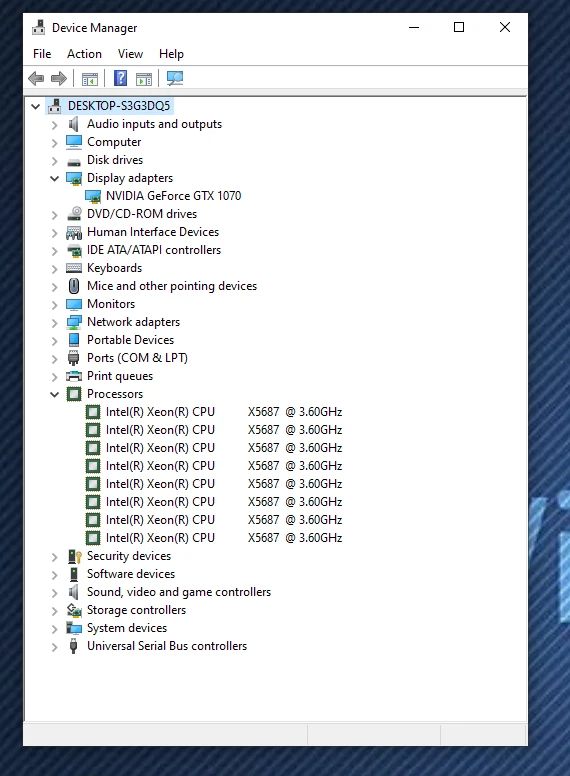This screenshot has width=570, height=776.
Task: Open the View menu
Action: 130,53
